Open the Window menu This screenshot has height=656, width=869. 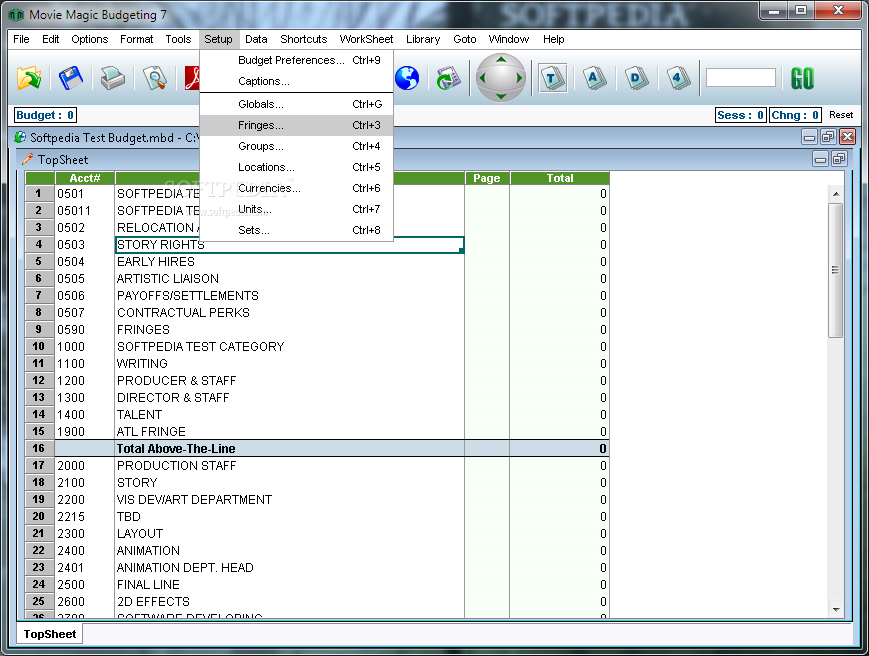[x=508, y=39]
